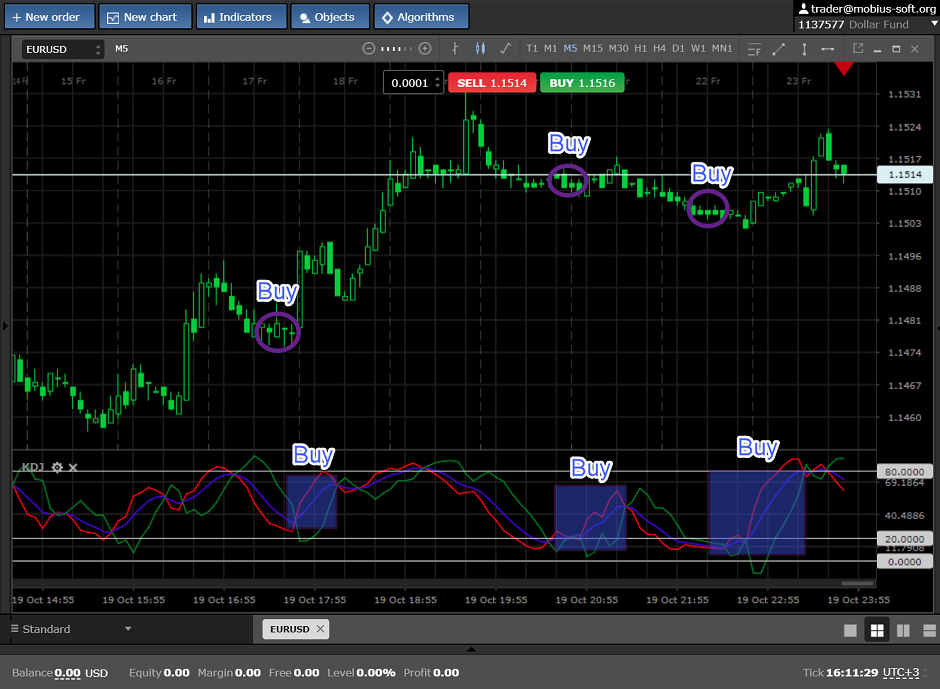Click the red scroll-to-latest triangle marker
The width and height of the screenshot is (940, 689).
[x=843, y=68]
